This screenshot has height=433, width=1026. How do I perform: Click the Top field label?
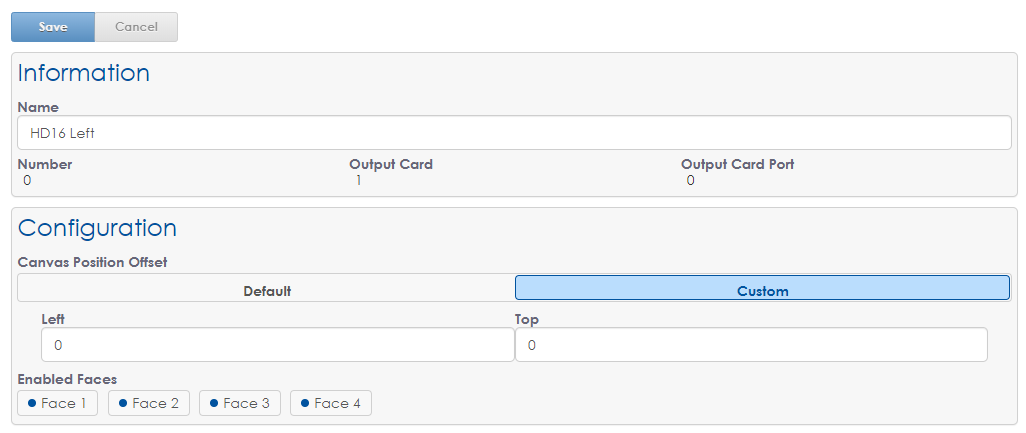tap(527, 319)
